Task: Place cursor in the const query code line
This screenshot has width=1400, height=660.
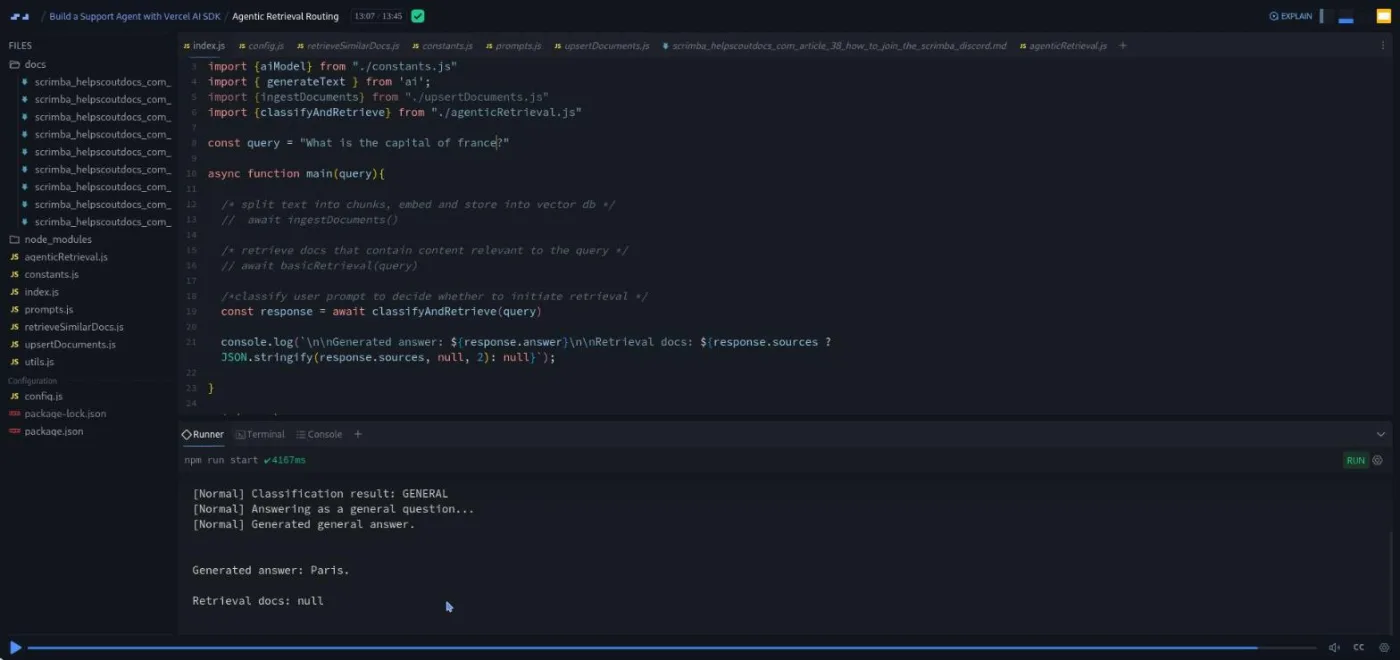Action: pos(358,143)
